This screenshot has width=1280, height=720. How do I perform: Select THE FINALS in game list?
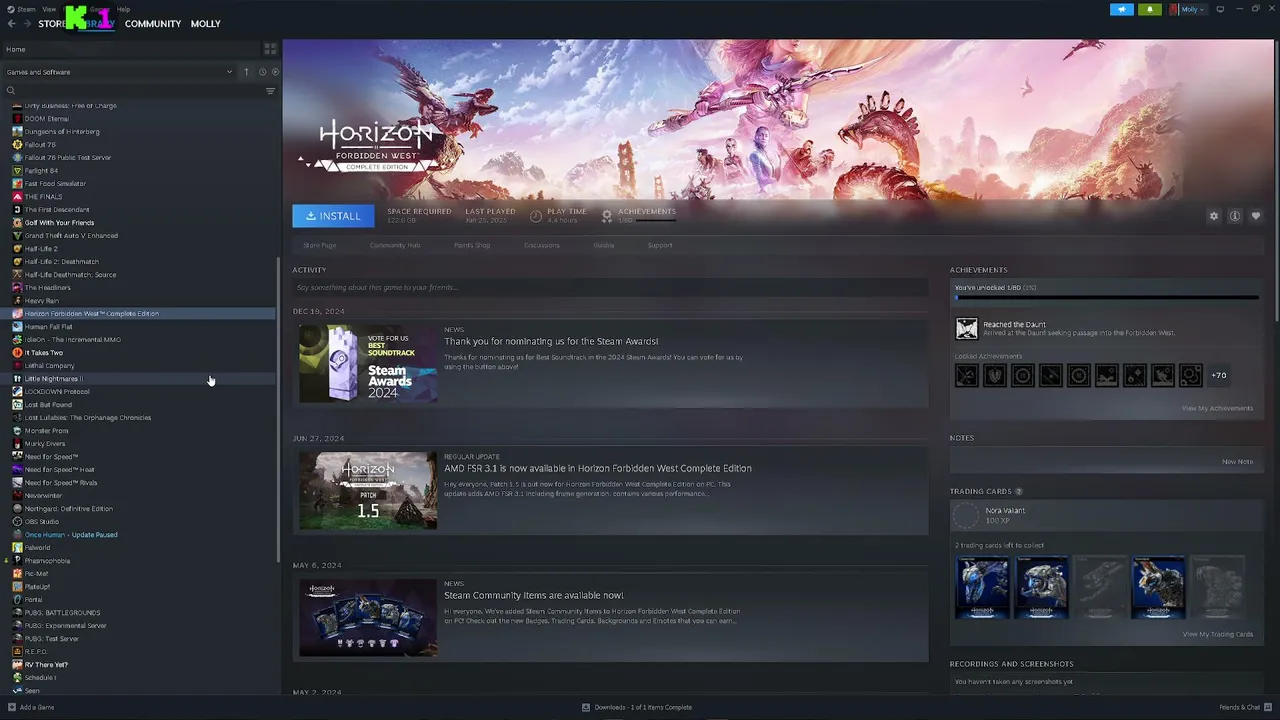[43, 197]
